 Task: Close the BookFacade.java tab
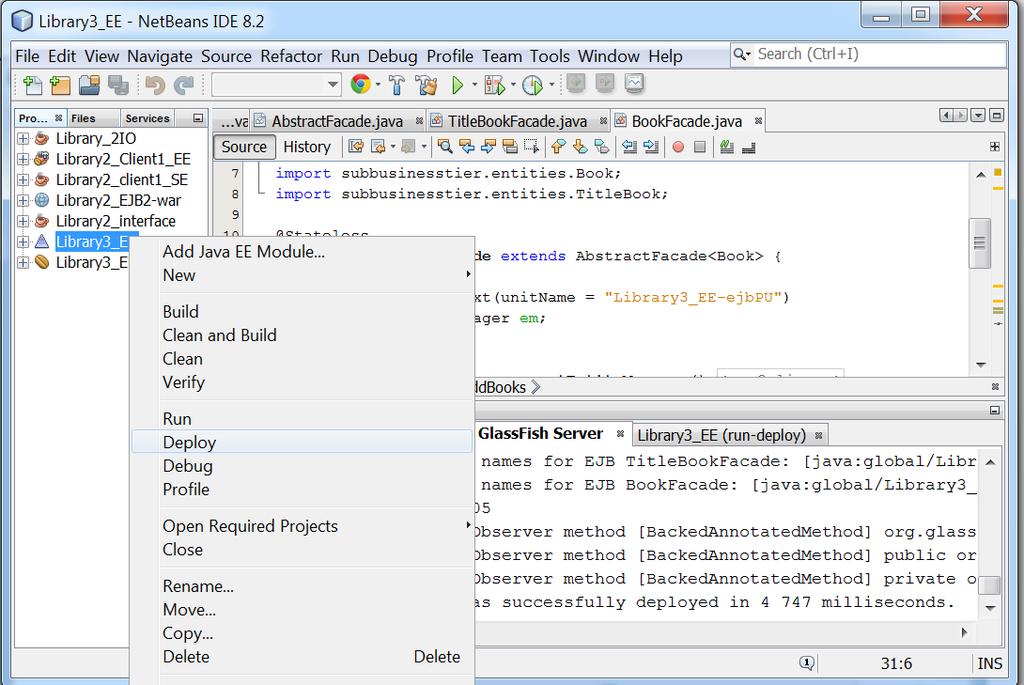coord(758,121)
